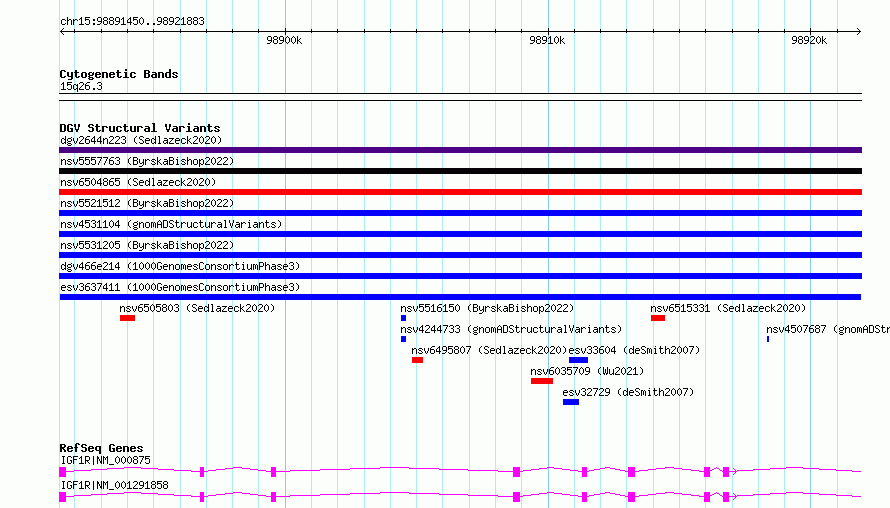Click IGF1R NM_001291858 exon at far left
The width and height of the screenshot is (890, 508).
click(x=62, y=497)
